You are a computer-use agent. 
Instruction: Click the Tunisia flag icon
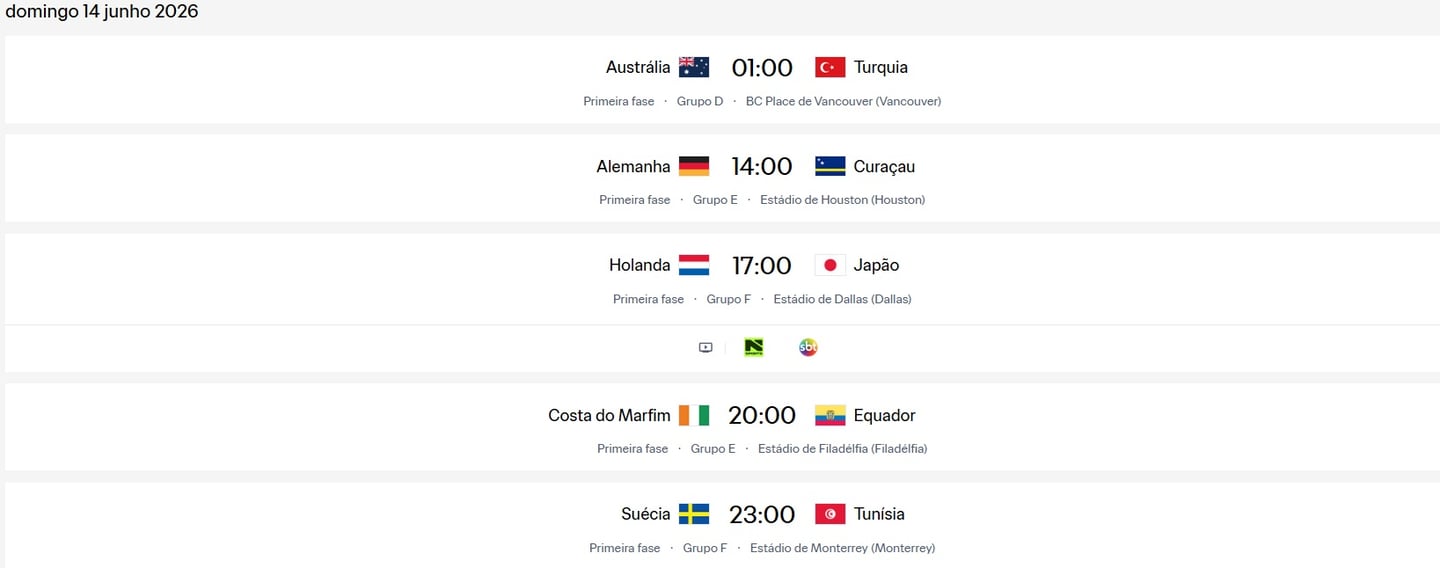830,514
